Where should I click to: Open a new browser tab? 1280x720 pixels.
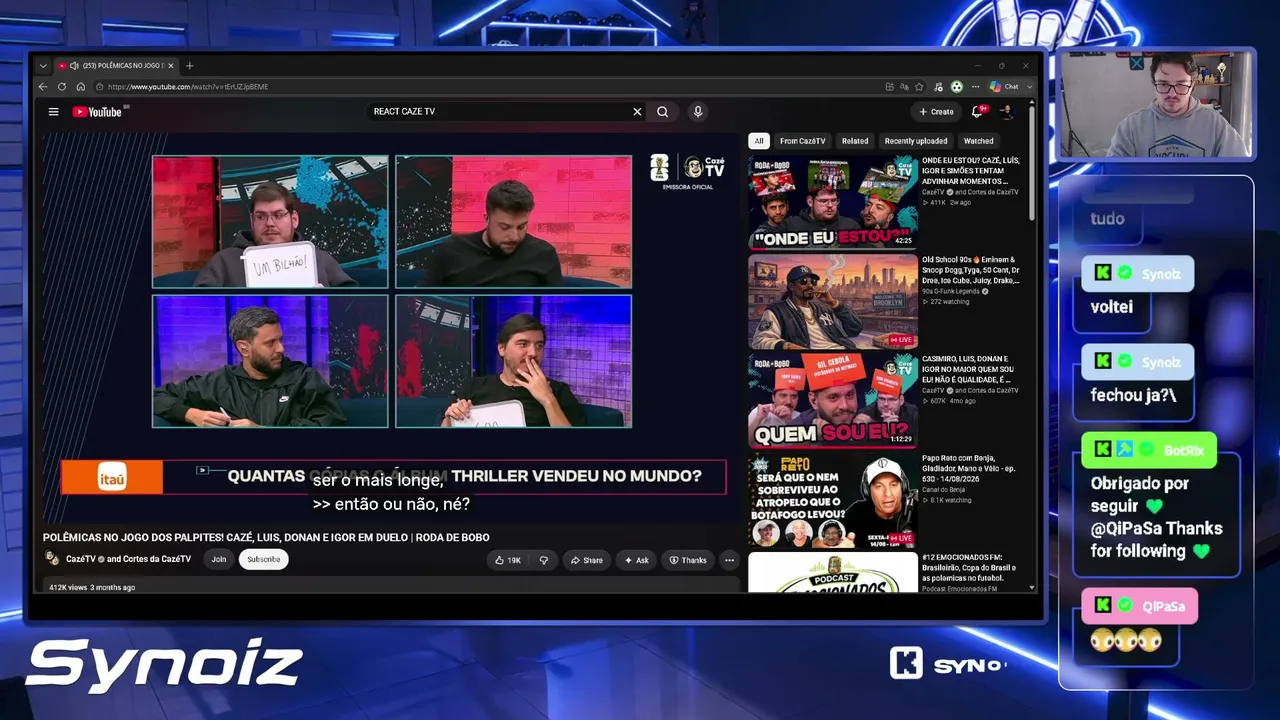point(189,66)
